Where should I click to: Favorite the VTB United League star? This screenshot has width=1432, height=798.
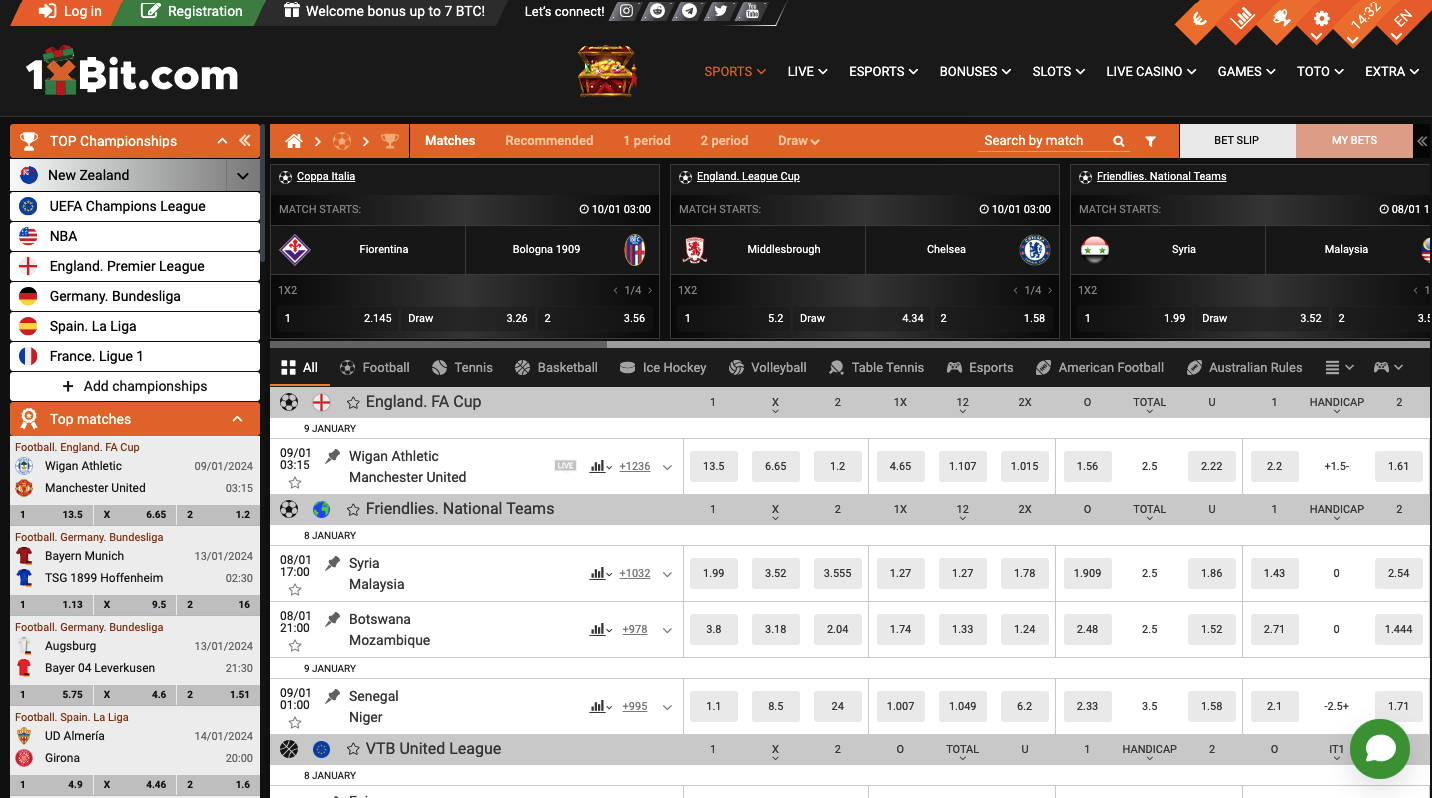pyautogui.click(x=353, y=749)
